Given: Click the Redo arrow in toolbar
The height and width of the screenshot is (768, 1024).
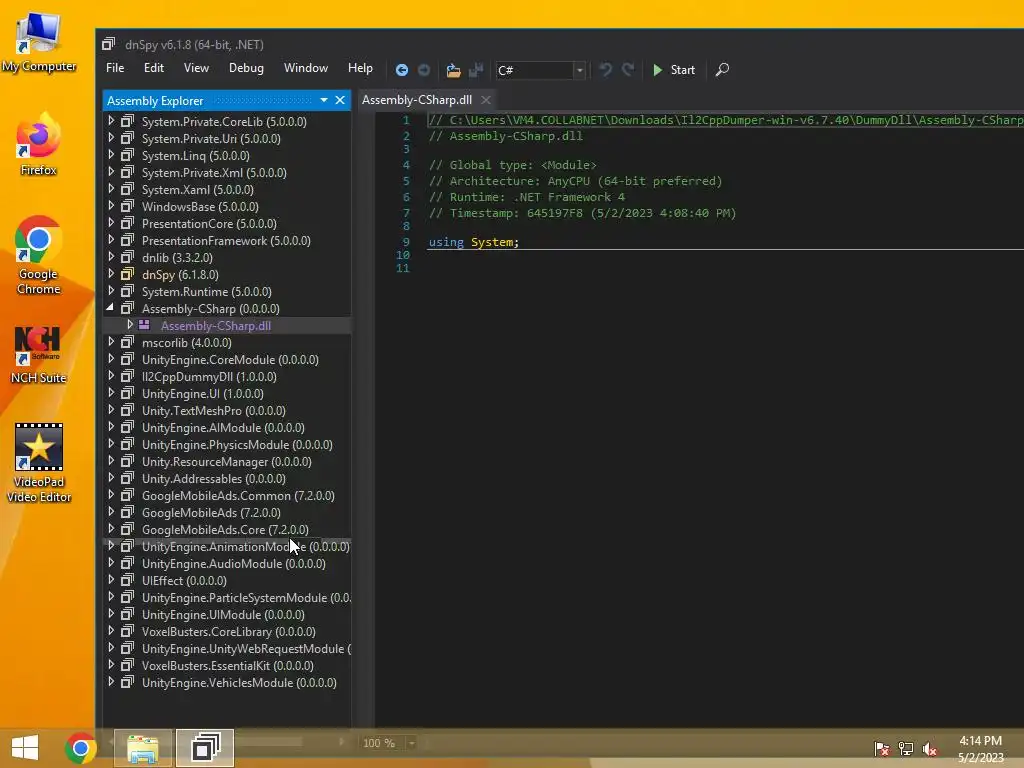Looking at the screenshot, I should click(x=628, y=70).
